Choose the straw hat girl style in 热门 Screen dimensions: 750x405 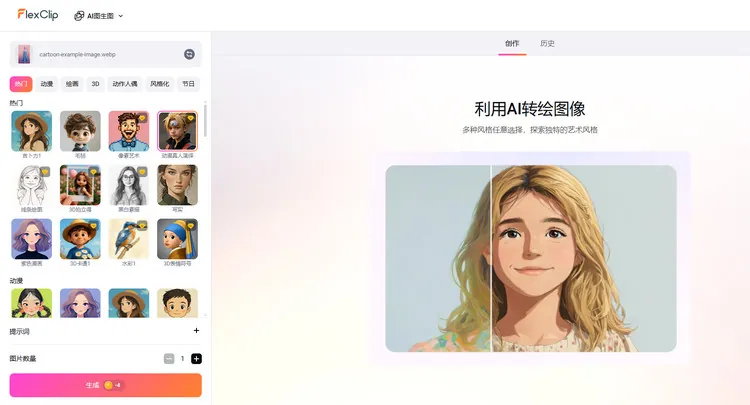pos(32,131)
